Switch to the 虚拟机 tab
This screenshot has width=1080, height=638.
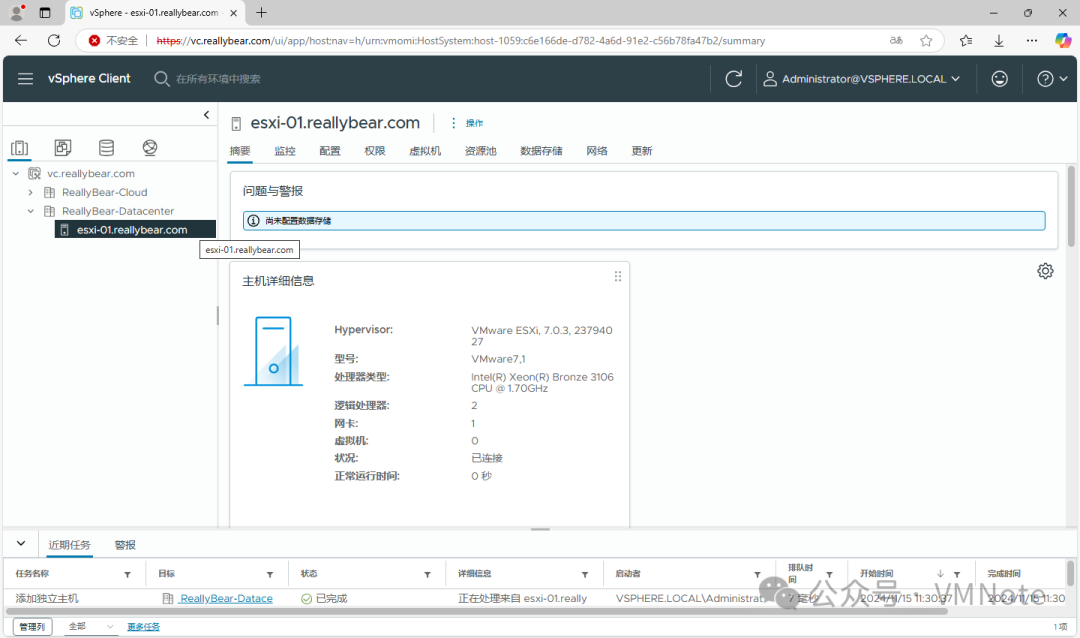pos(425,151)
